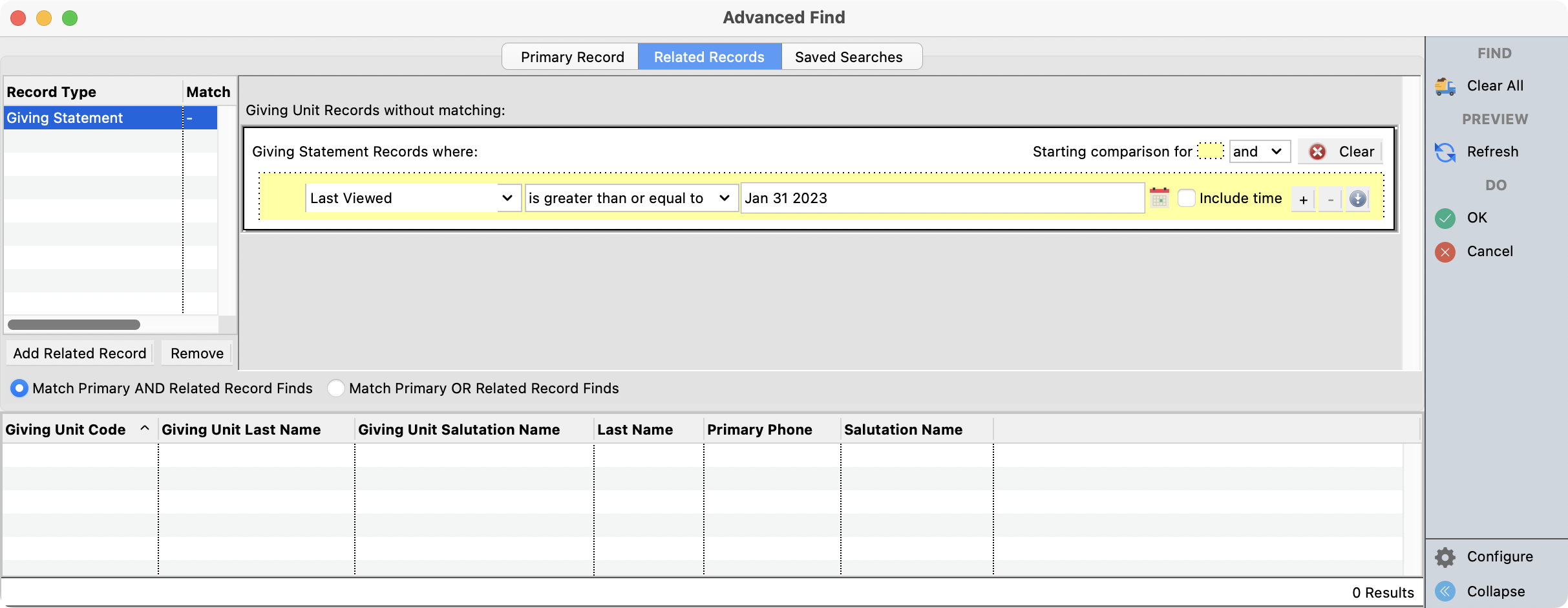The height and width of the screenshot is (608, 1568).
Task: Switch to the Saved Searches tab
Action: 849,57
